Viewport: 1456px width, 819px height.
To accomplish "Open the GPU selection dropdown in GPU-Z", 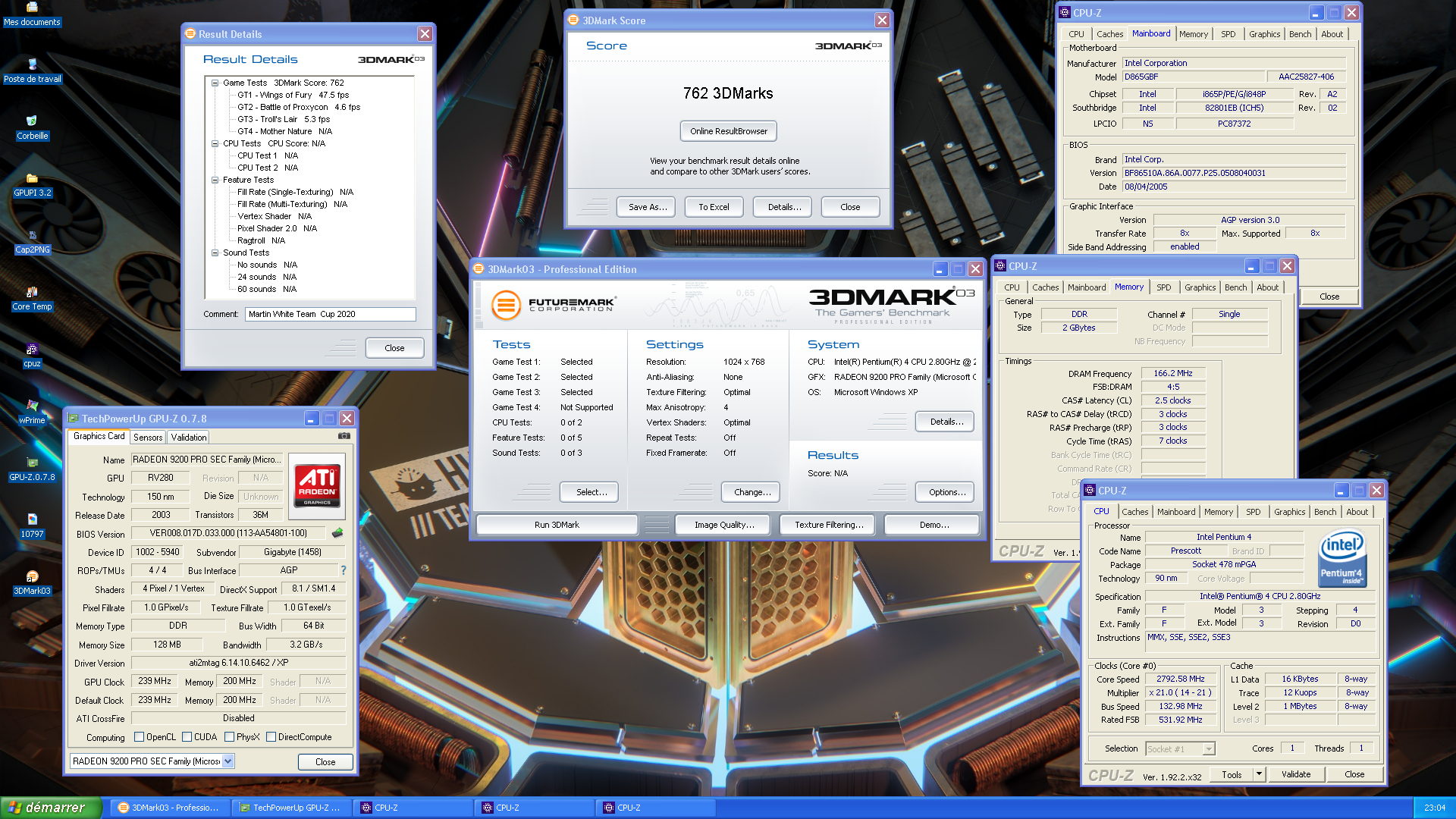I will point(227,761).
